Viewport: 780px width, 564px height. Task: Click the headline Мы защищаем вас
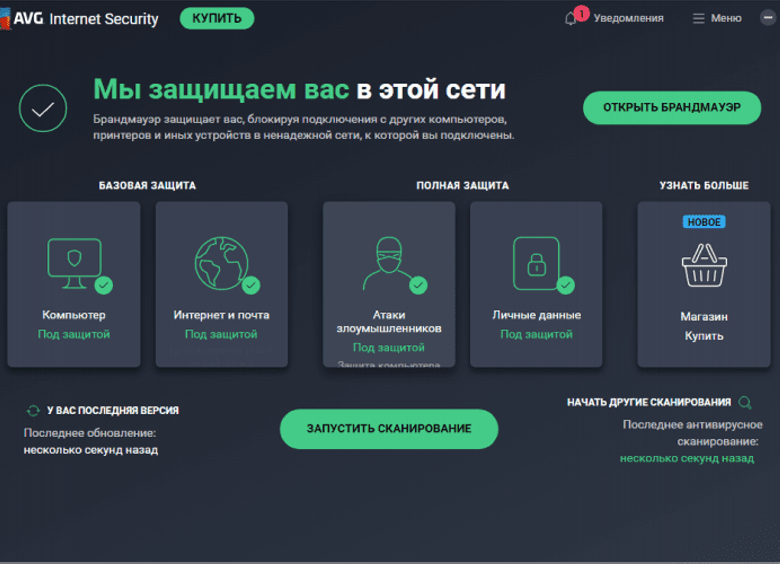click(x=221, y=90)
